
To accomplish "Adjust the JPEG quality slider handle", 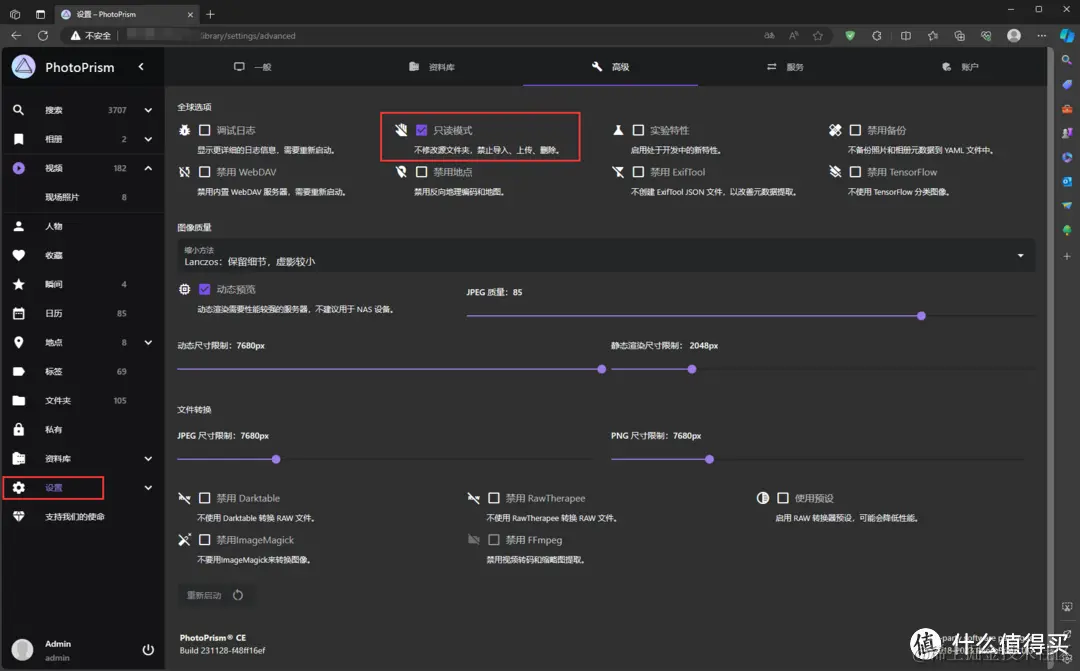I will 922,316.
